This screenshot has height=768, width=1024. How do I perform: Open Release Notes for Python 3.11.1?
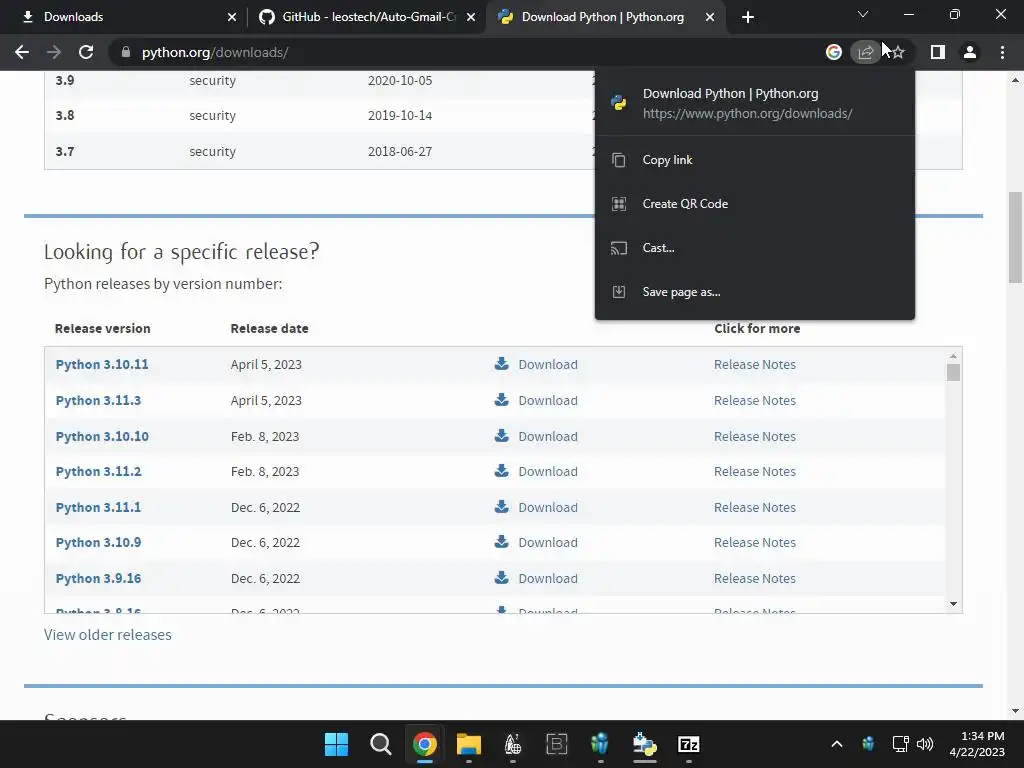755,507
